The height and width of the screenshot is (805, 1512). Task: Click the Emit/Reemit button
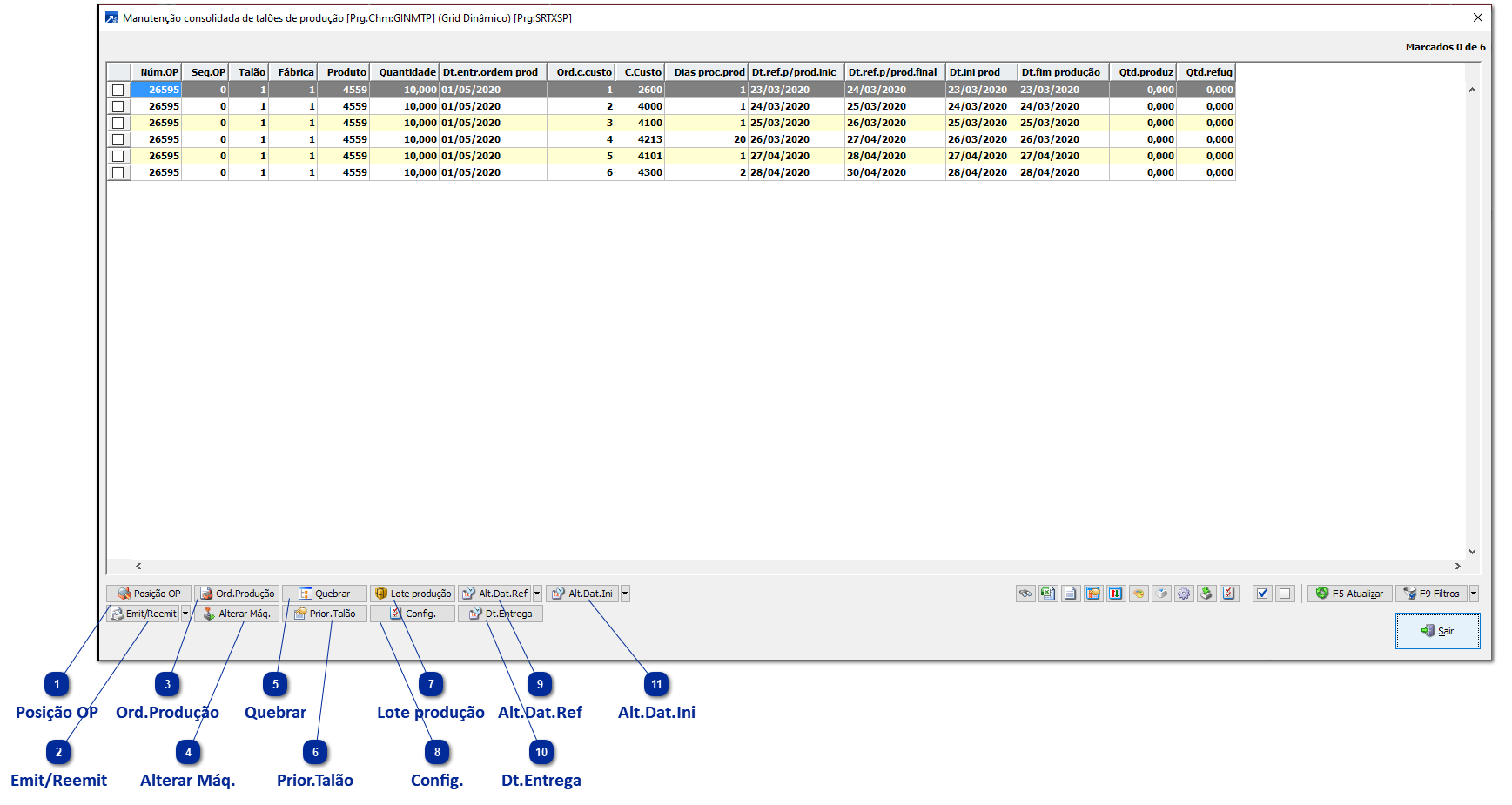144,614
